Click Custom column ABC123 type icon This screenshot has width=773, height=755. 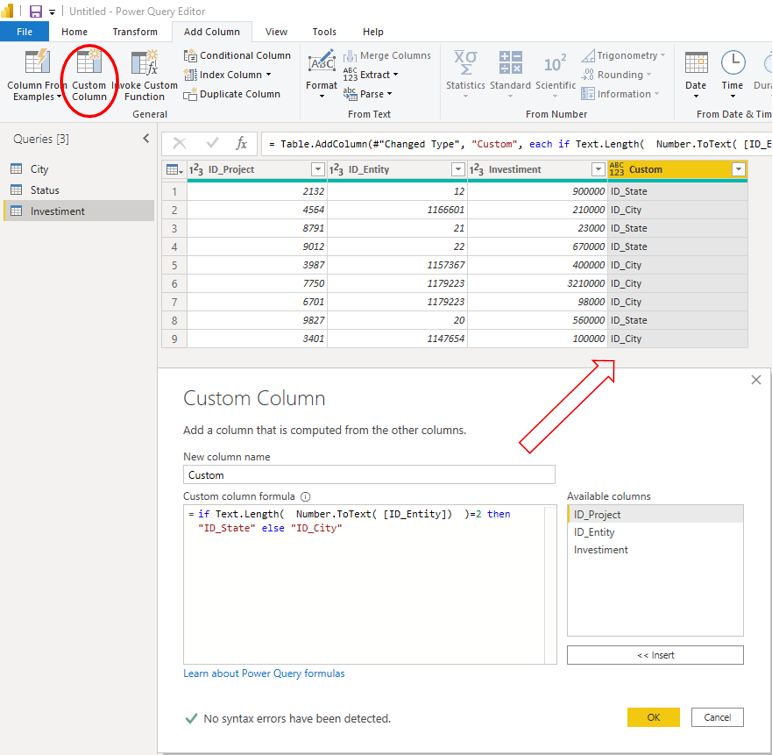[x=617, y=169]
